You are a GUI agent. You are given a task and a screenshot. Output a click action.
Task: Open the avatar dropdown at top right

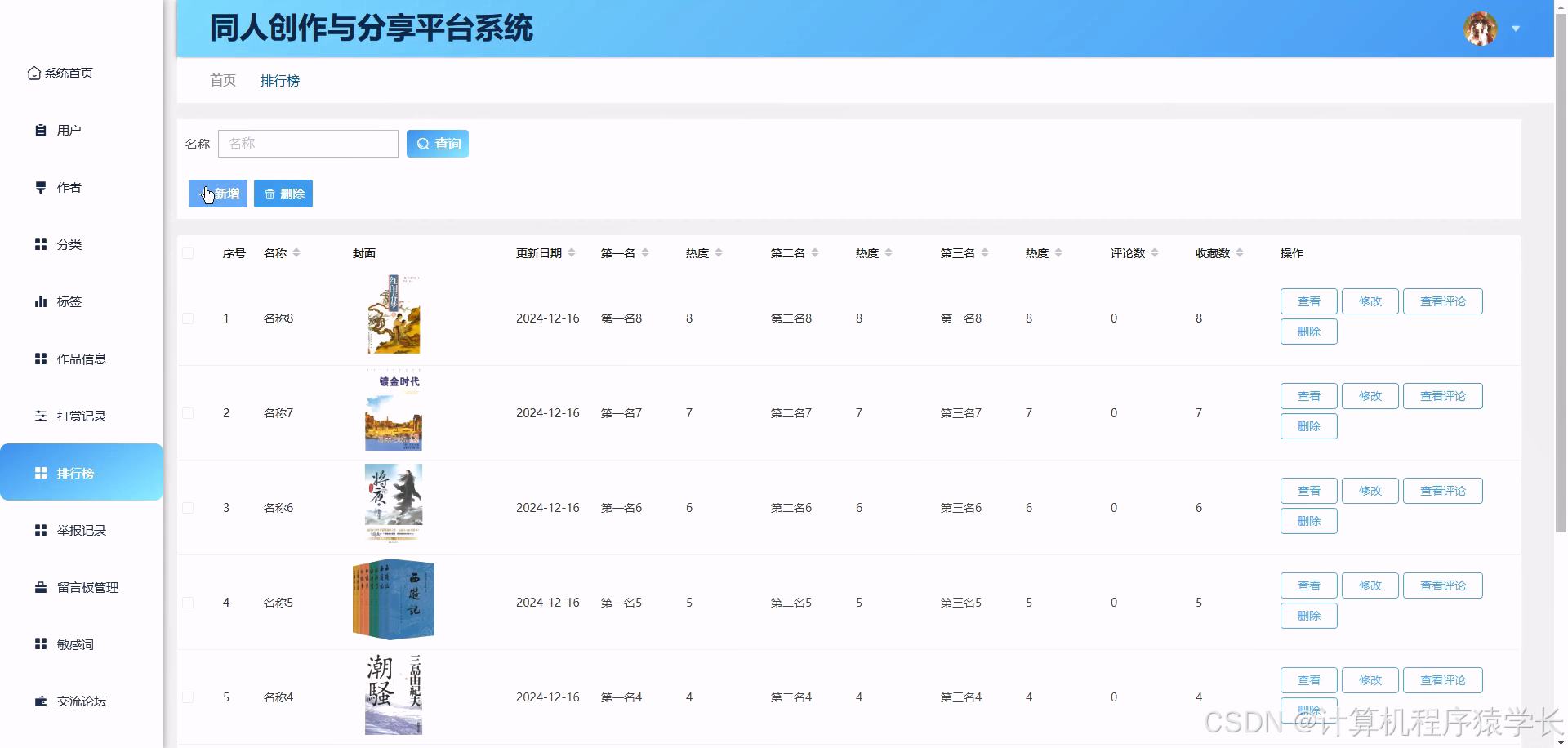coord(1517,28)
